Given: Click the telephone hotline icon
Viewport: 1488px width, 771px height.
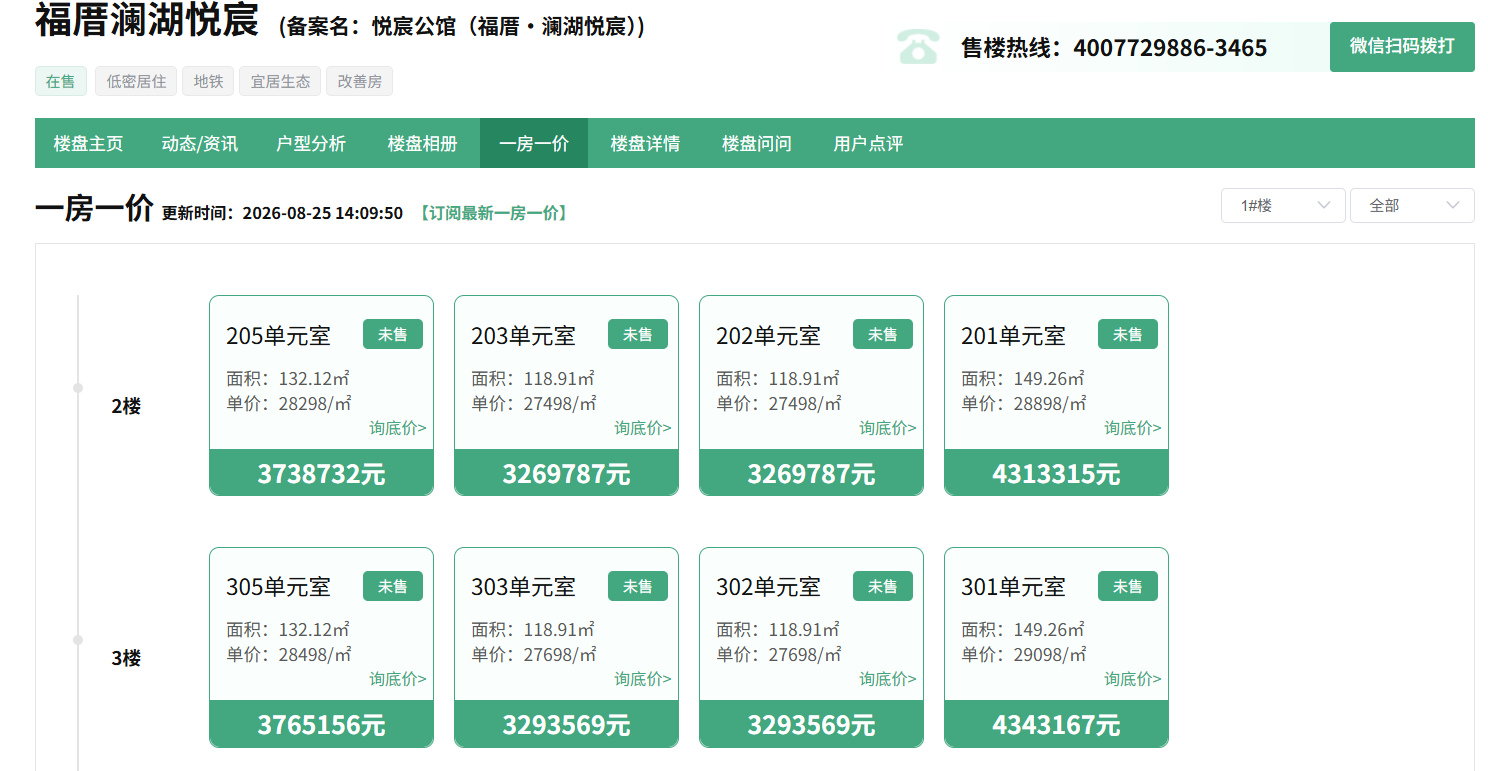Looking at the screenshot, I should pos(918,47).
